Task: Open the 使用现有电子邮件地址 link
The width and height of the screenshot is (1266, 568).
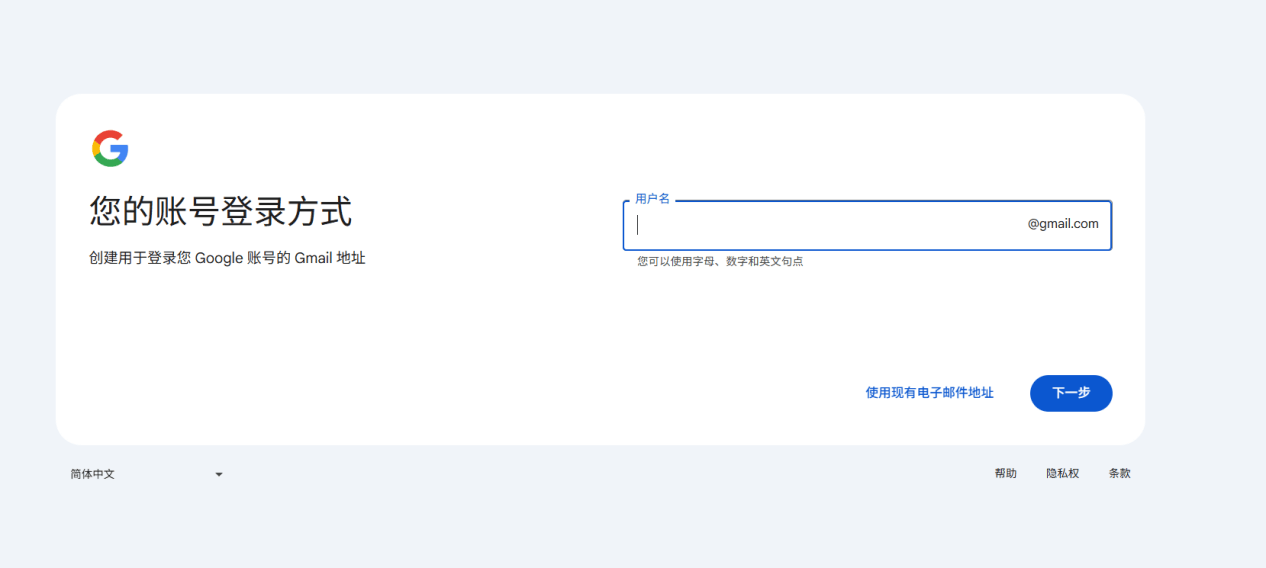Action: pos(929,393)
